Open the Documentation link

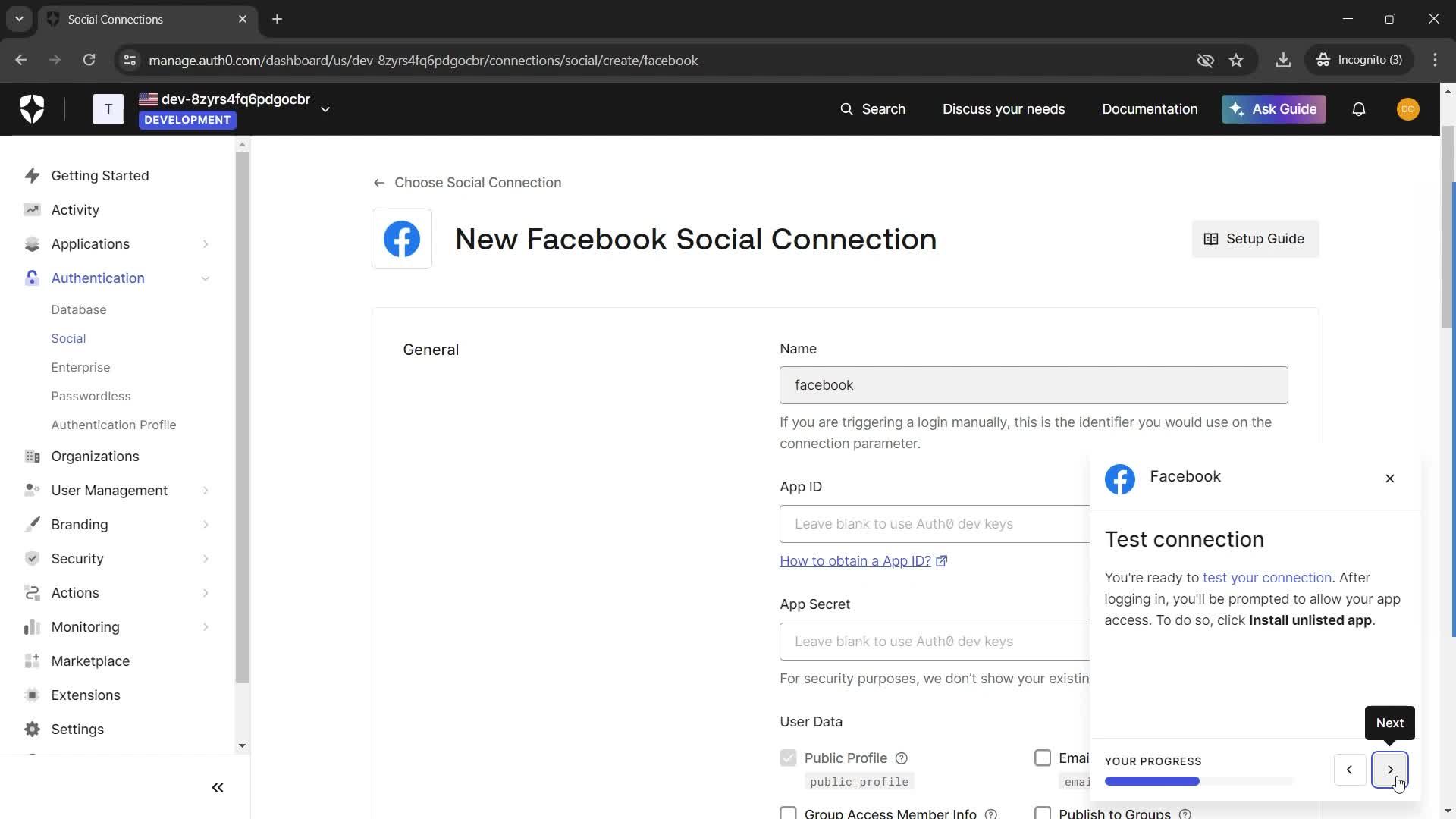[1150, 109]
